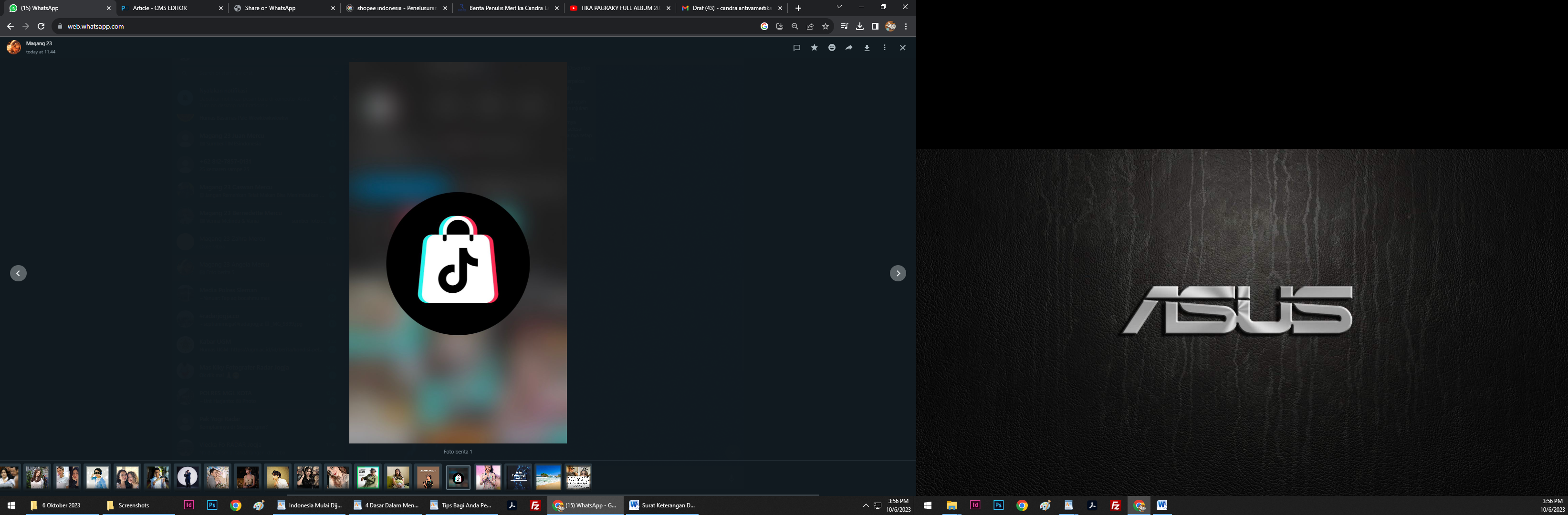The height and width of the screenshot is (515, 1568).
Task: Reload the WhatsApp Web page
Action: pos(42,26)
